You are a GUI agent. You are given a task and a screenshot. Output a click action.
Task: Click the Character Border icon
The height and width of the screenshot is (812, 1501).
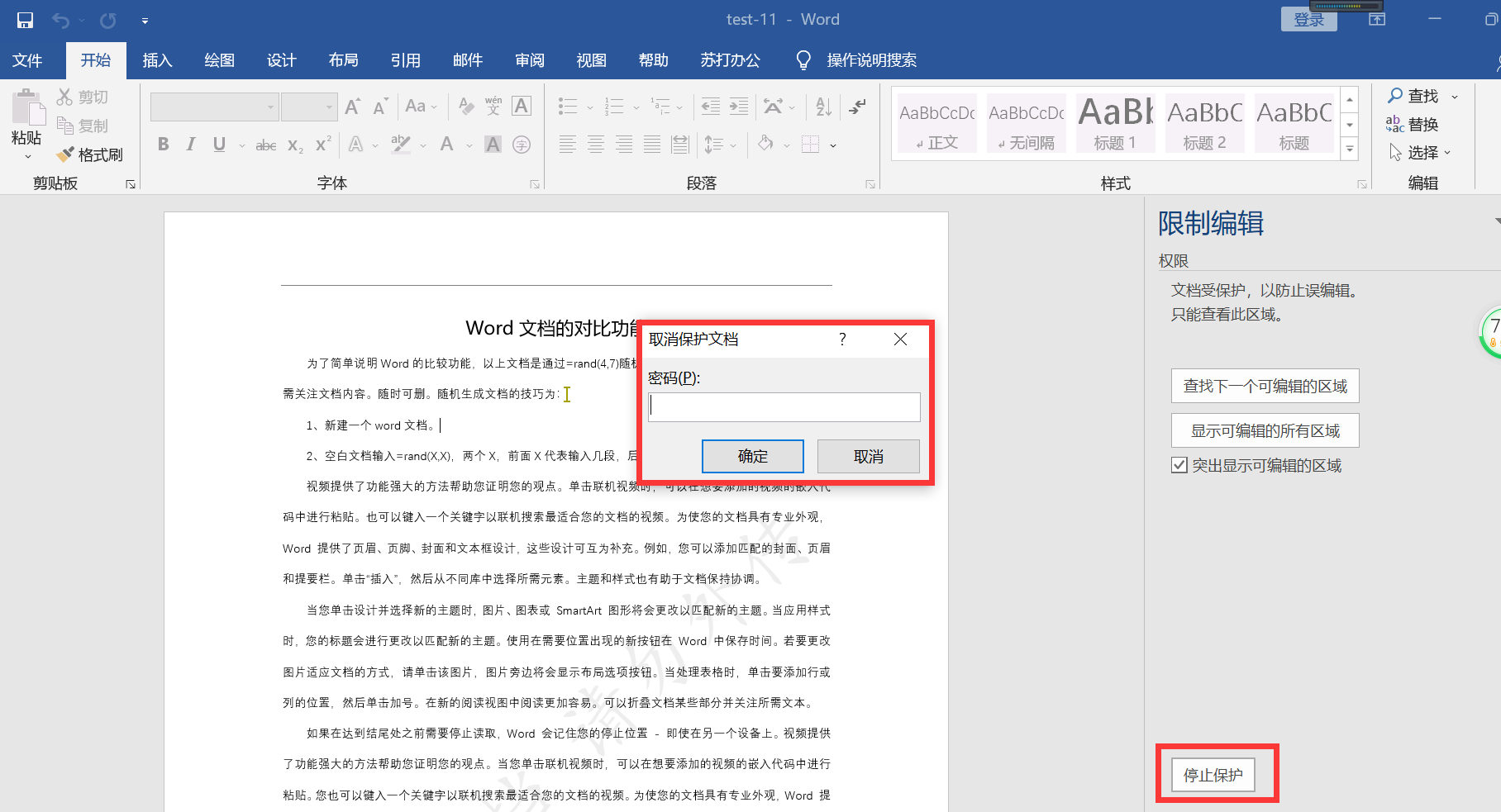tap(522, 107)
